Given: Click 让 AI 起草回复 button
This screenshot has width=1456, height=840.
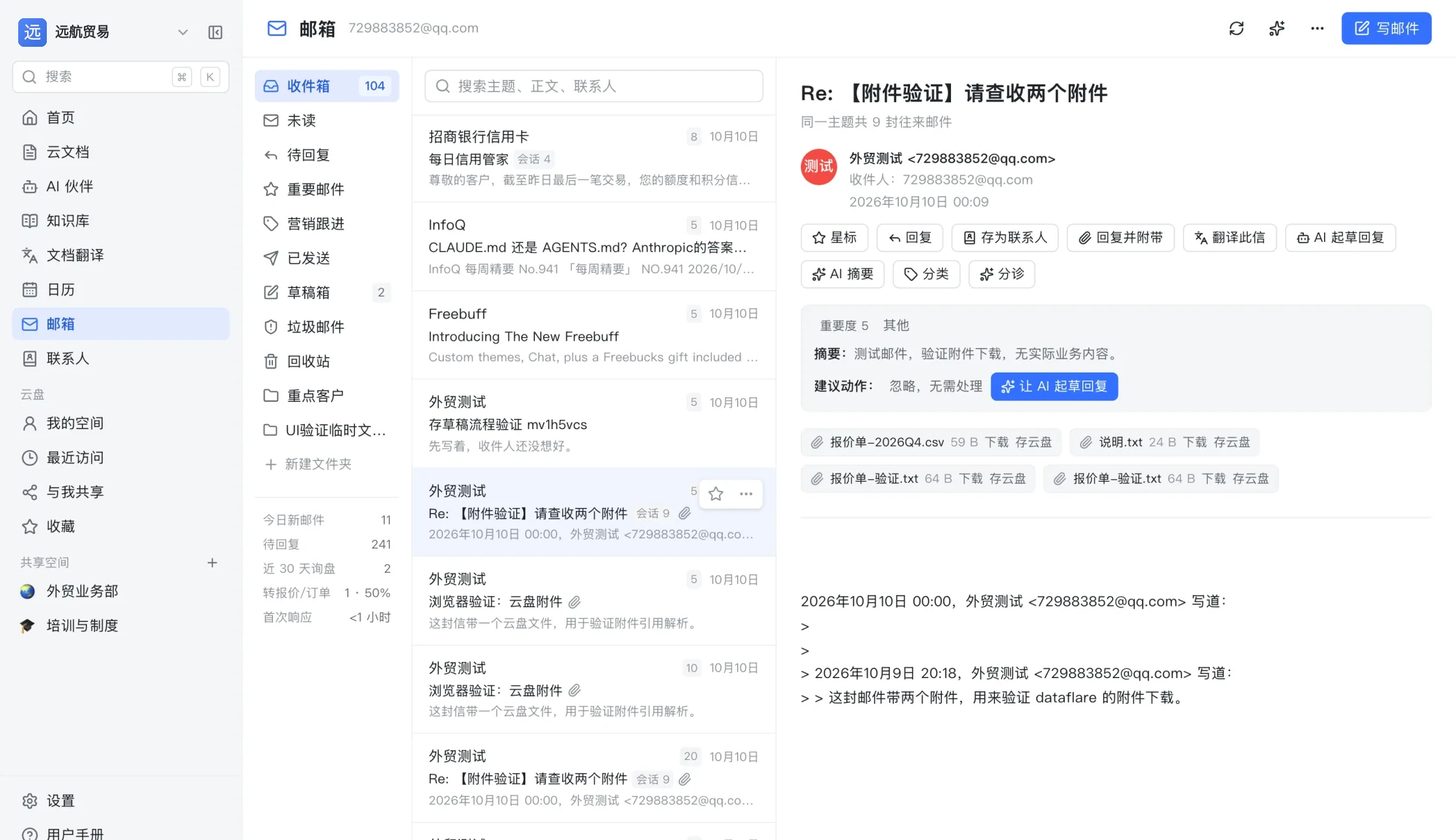Looking at the screenshot, I should (1054, 387).
